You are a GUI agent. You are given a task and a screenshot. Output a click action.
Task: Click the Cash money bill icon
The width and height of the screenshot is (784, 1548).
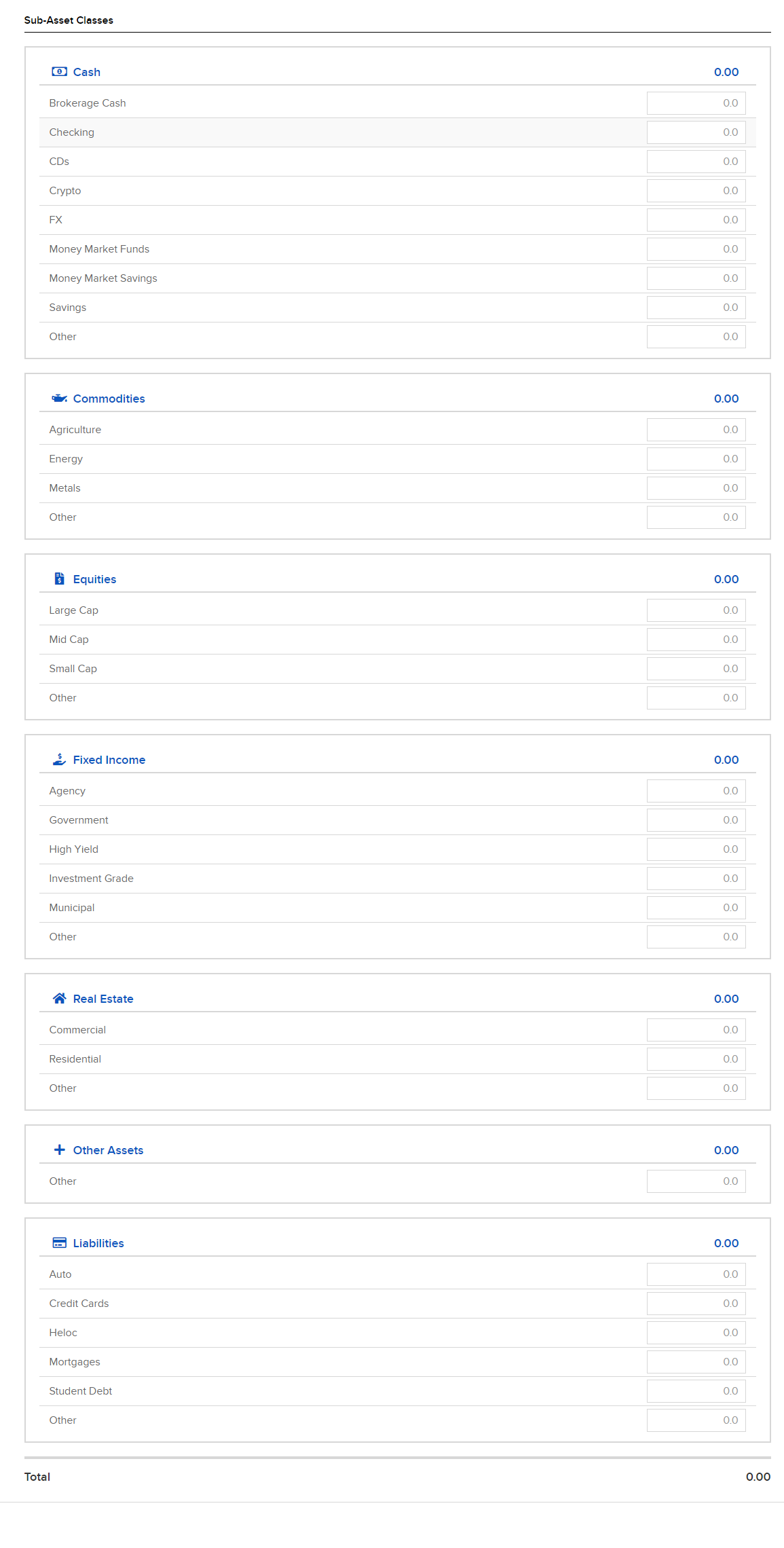pyautogui.click(x=59, y=72)
